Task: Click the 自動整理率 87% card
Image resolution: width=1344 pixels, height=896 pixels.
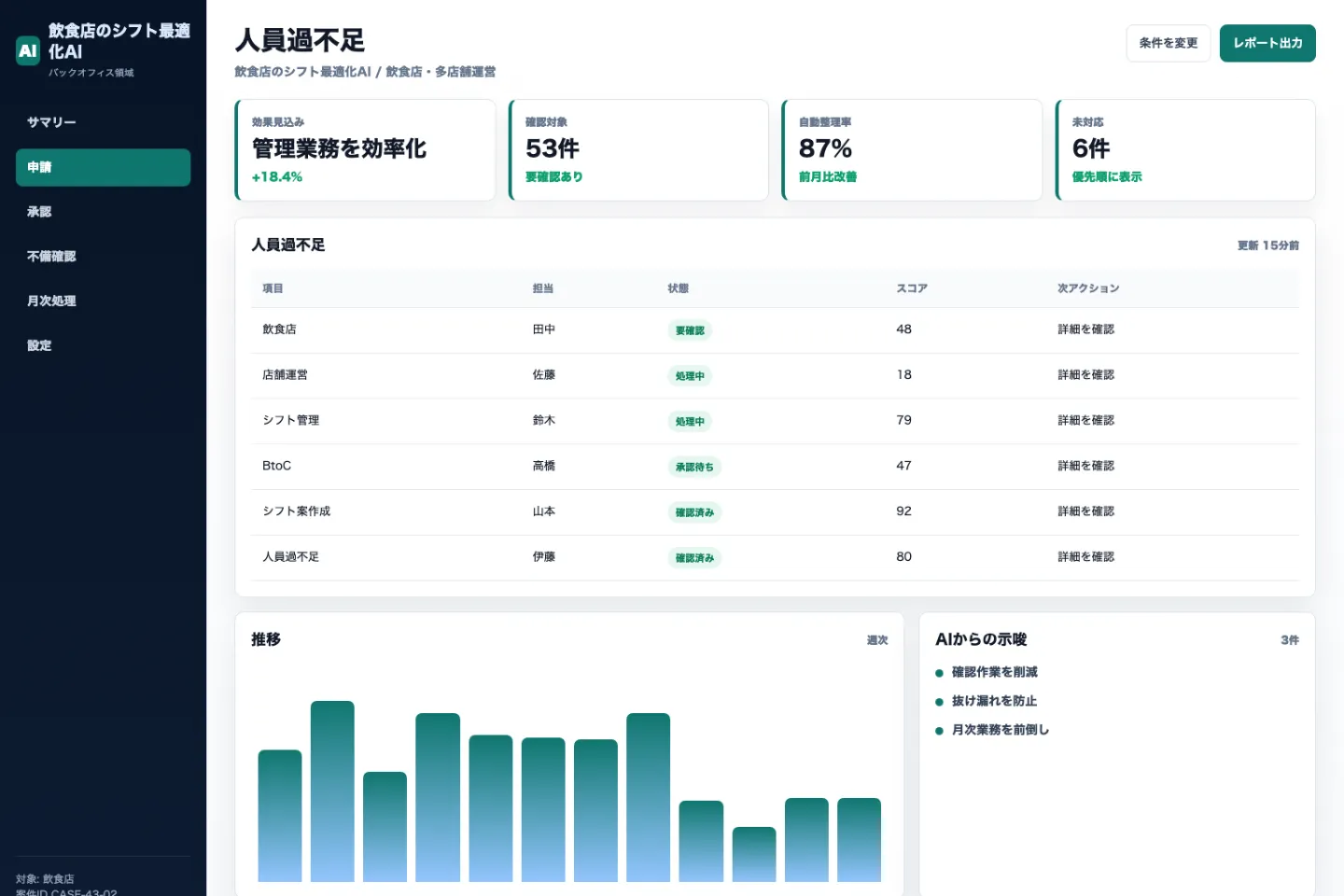Action: click(912, 150)
